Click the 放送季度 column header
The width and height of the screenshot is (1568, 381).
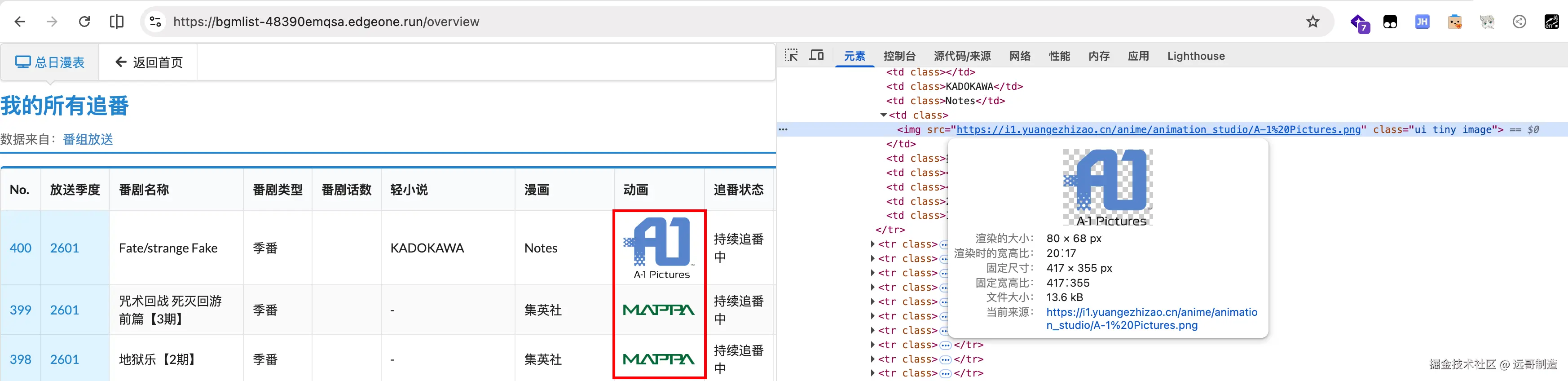tap(75, 190)
